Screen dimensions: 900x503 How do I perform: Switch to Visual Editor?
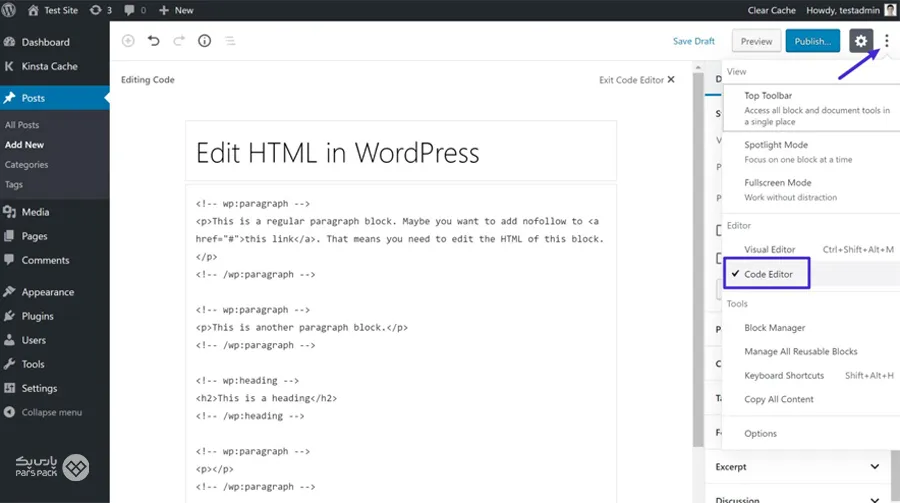812,249
